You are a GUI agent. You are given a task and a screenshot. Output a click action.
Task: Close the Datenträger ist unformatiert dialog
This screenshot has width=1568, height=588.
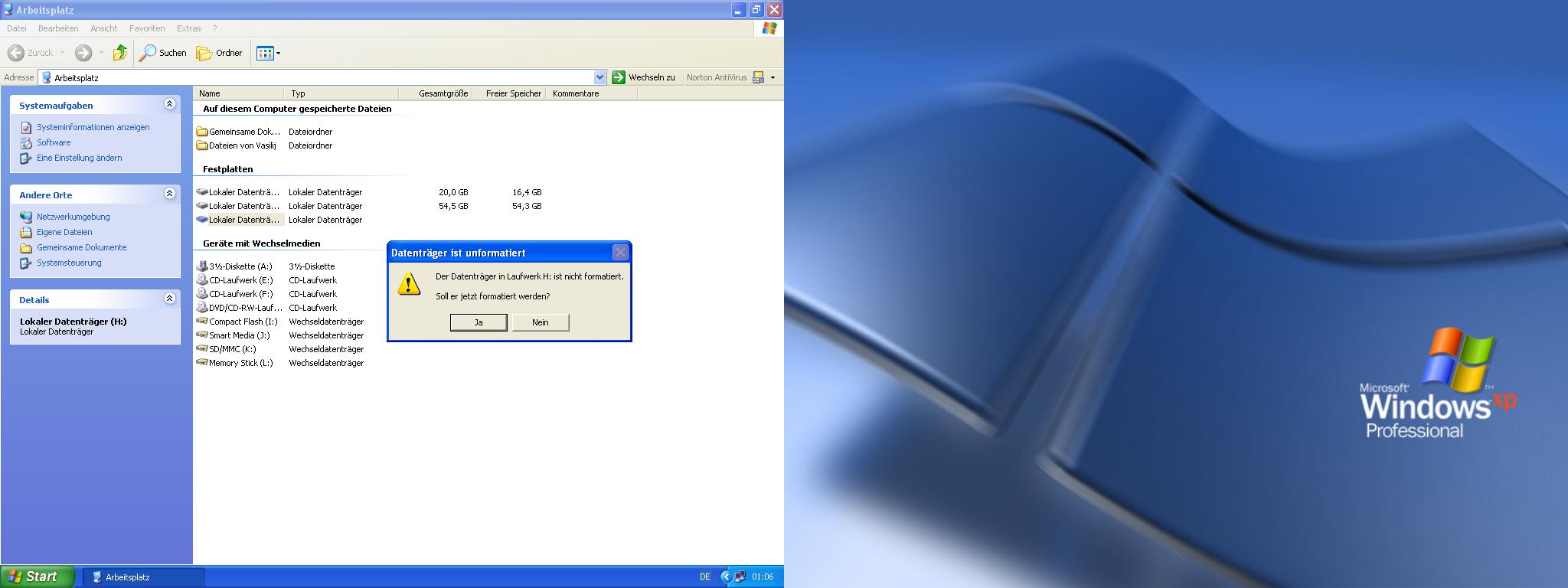tap(620, 252)
